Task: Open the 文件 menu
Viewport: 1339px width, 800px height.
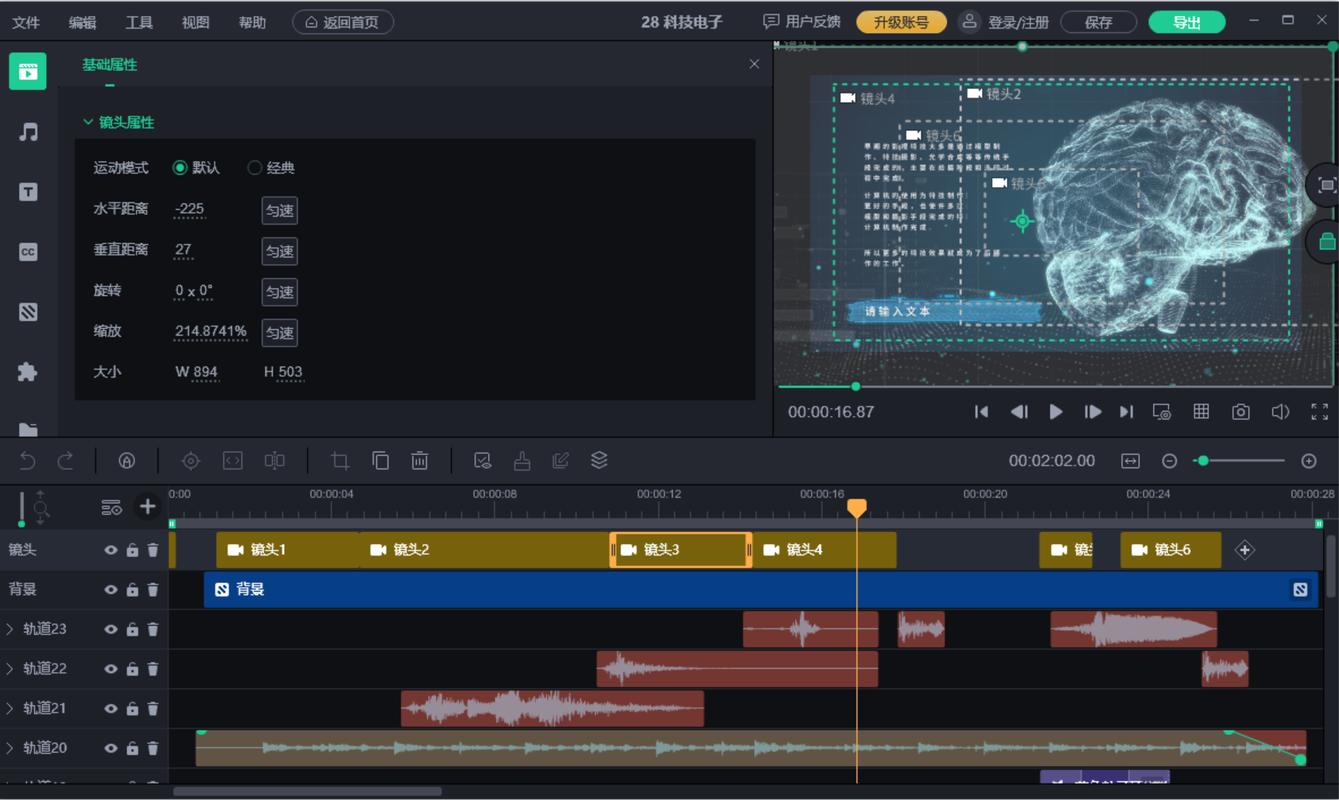Action: (x=26, y=22)
